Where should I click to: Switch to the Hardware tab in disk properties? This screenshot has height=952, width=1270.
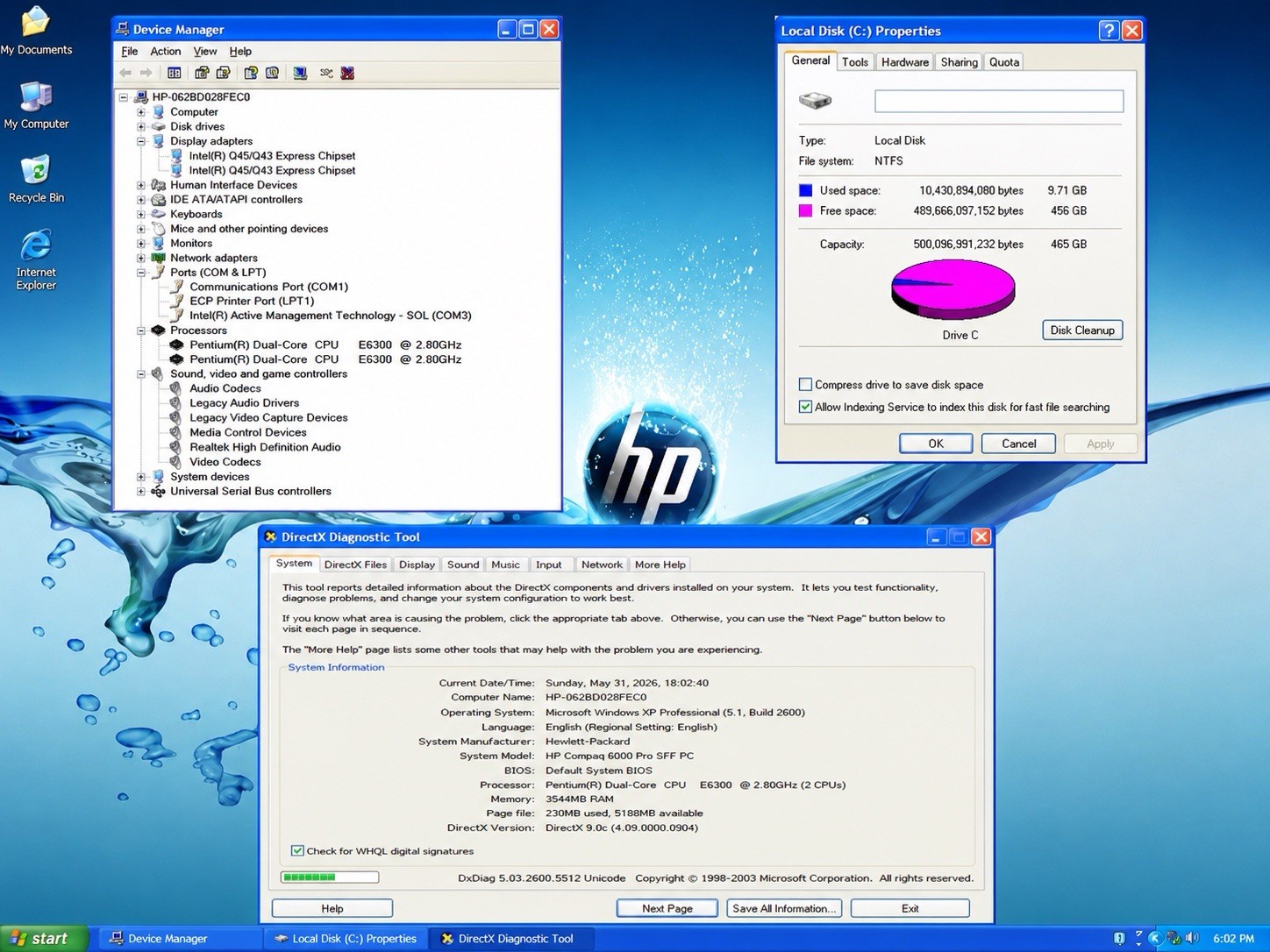[905, 62]
